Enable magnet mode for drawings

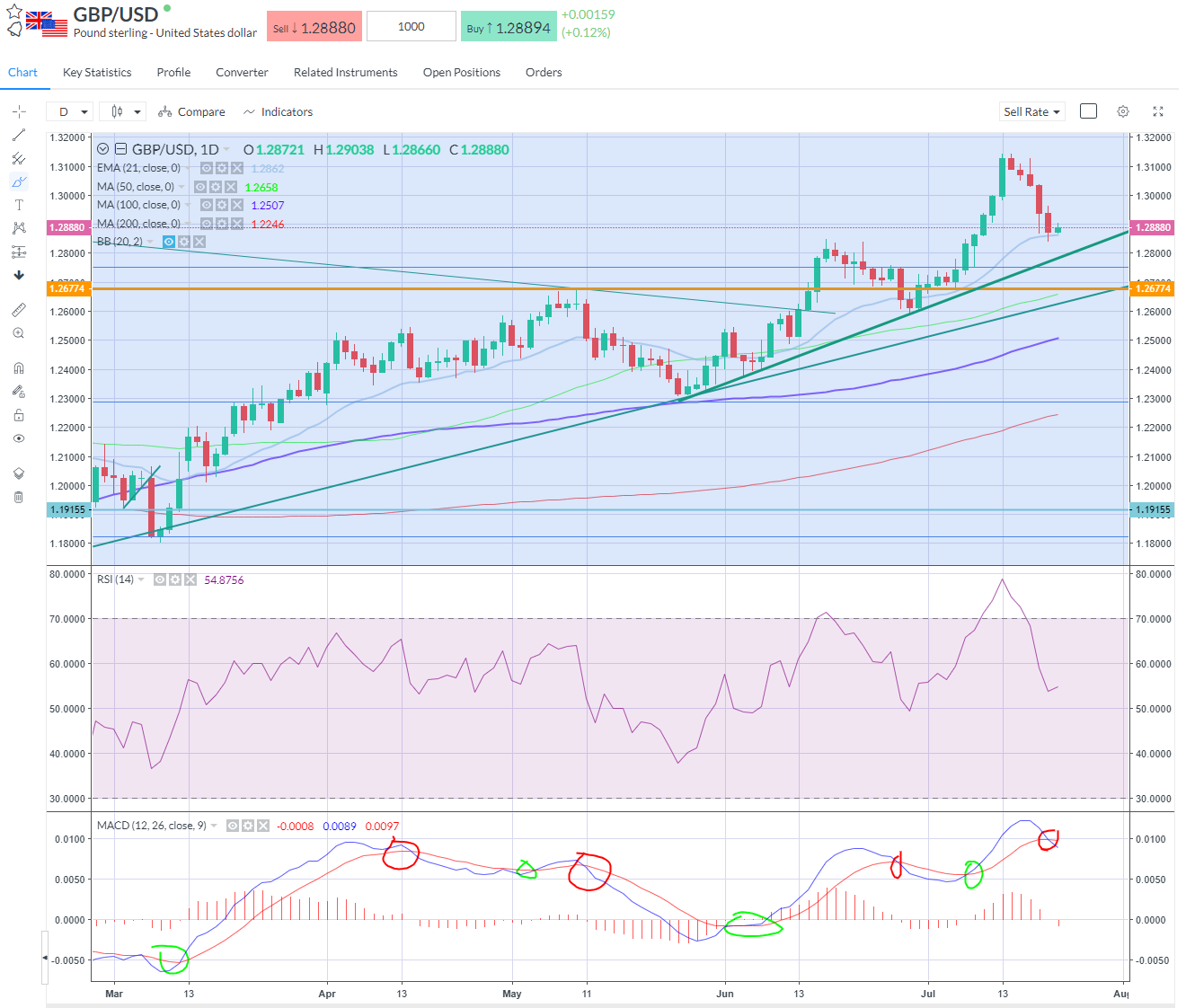point(19,368)
